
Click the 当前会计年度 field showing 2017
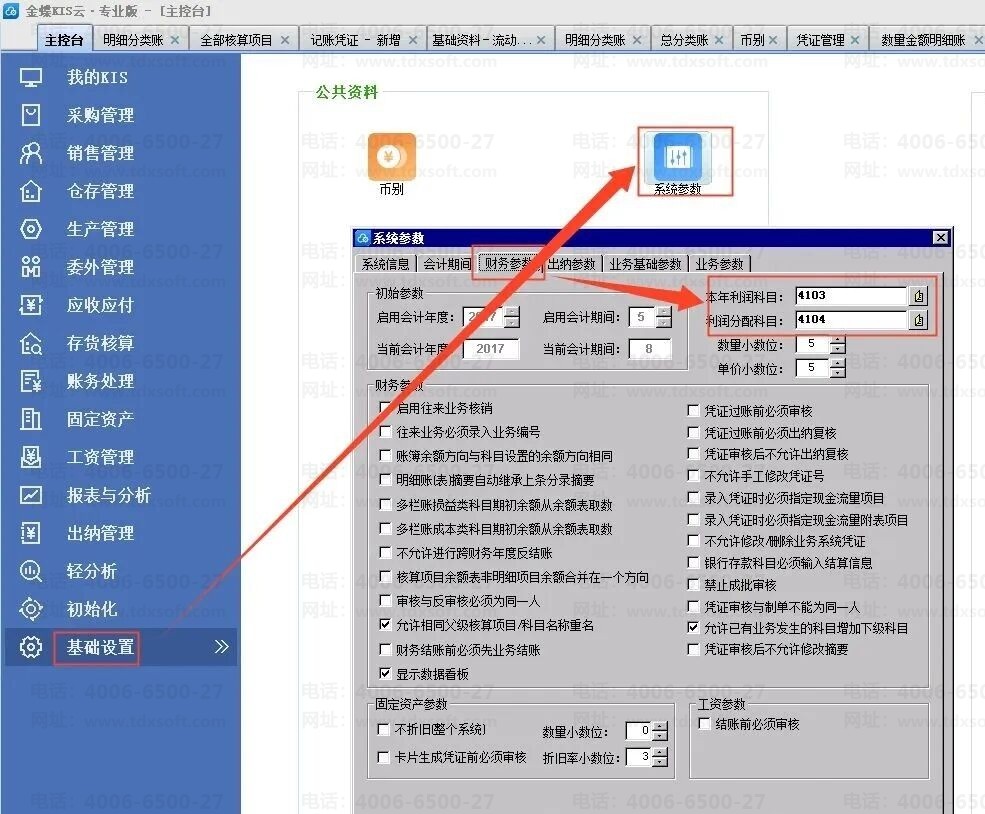coord(491,349)
